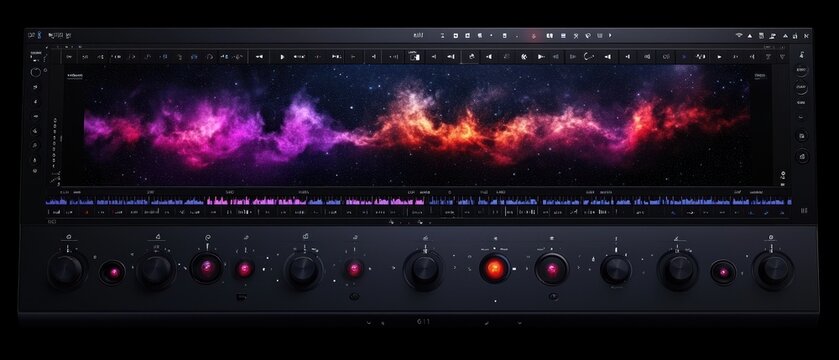
Task: Click the round icon at the top of the left sidebar
Action: coord(36,72)
